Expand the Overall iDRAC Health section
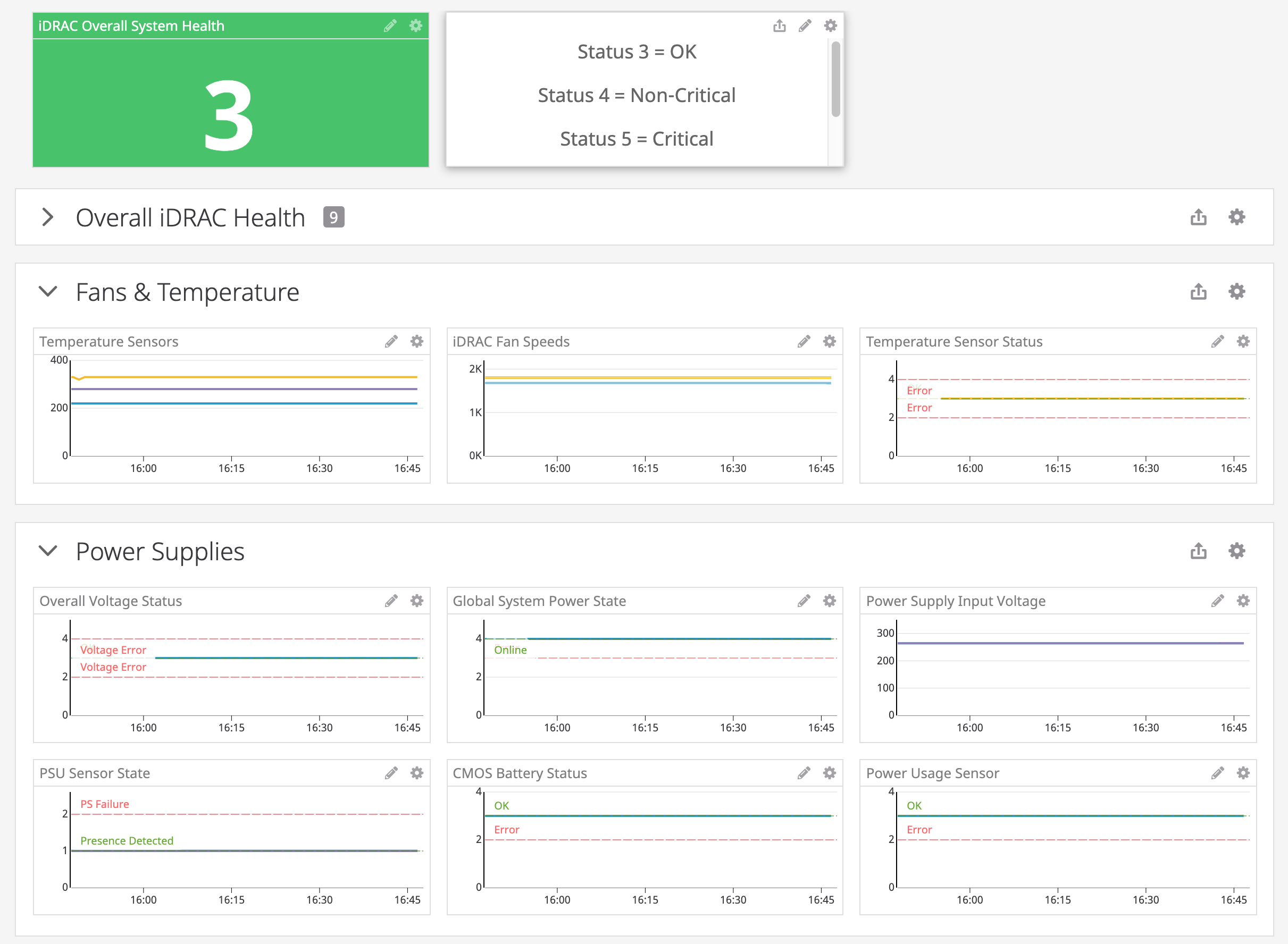Image resolution: width=1288 pixels, height=944 pixels. (x=48, y=217)
